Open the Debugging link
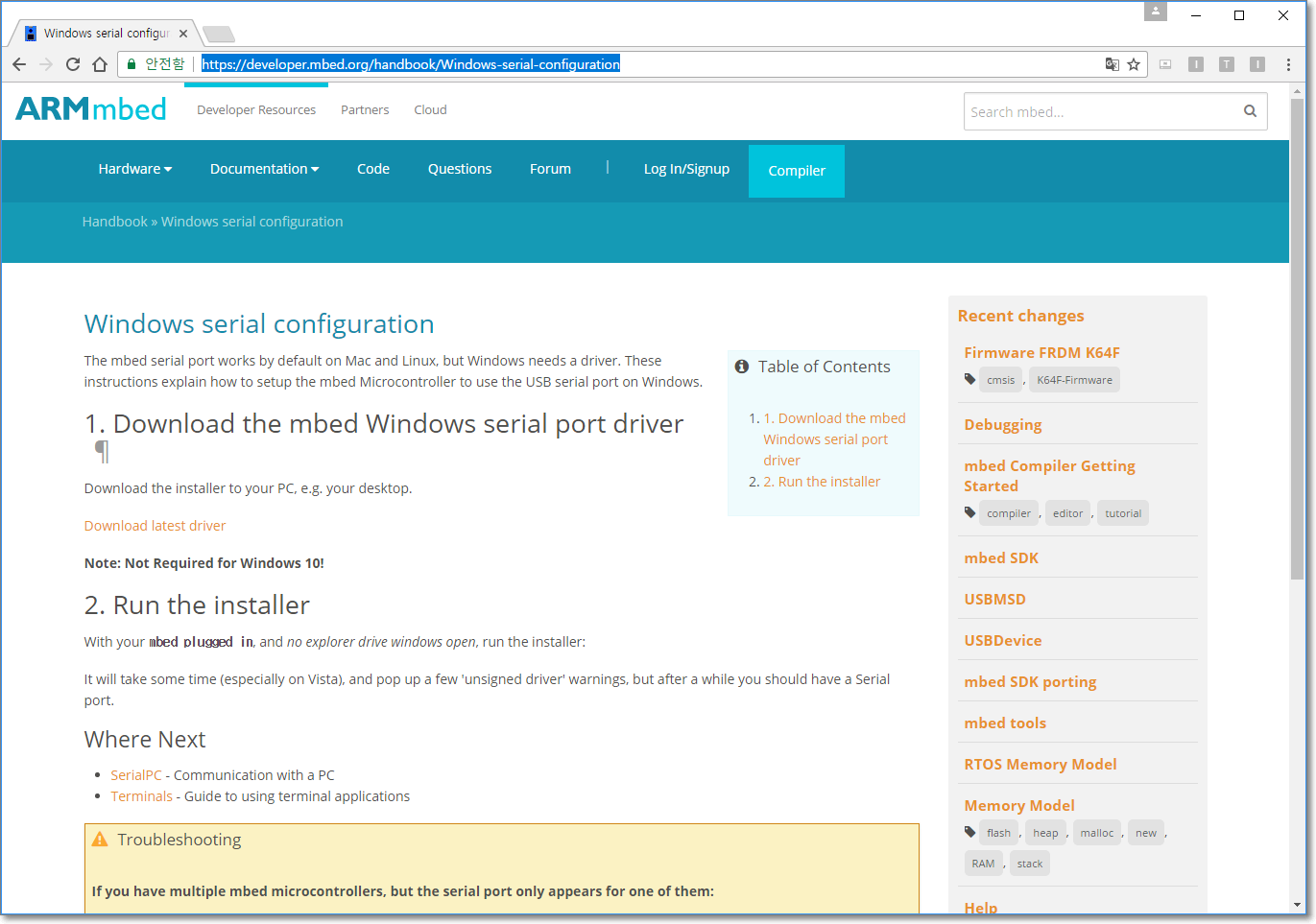Image resolution: width=1316 pixels, height=924 pixels. coord(1003,425)
